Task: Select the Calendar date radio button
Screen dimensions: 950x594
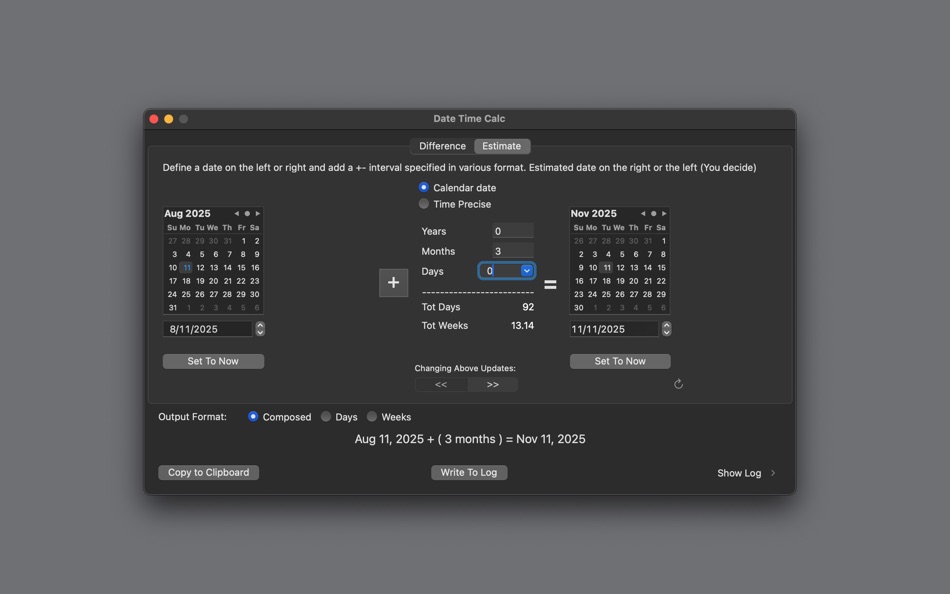Action: [x=424, y=187]
